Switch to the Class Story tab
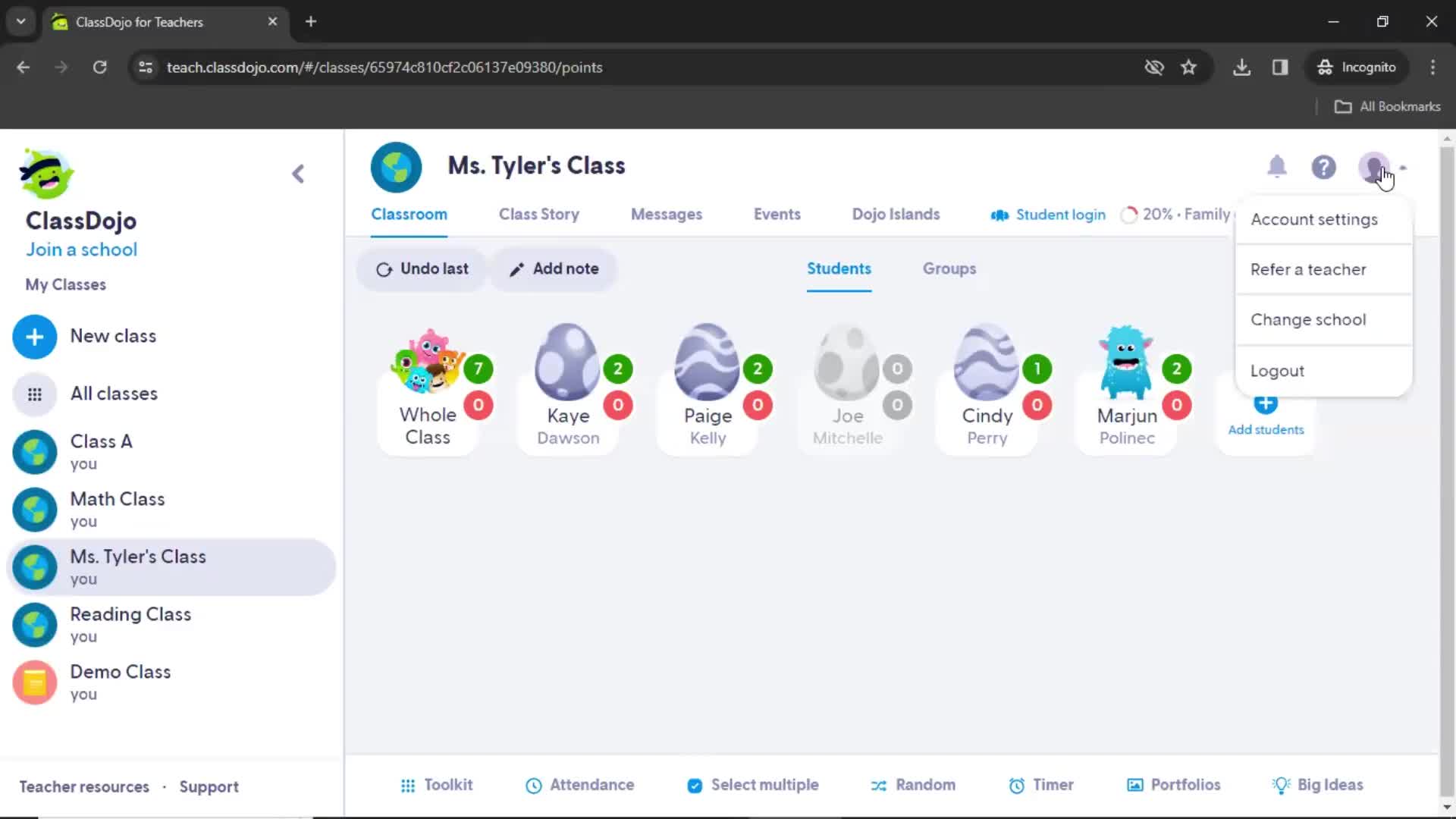The image size is (1456, 819). pos(539,214)
